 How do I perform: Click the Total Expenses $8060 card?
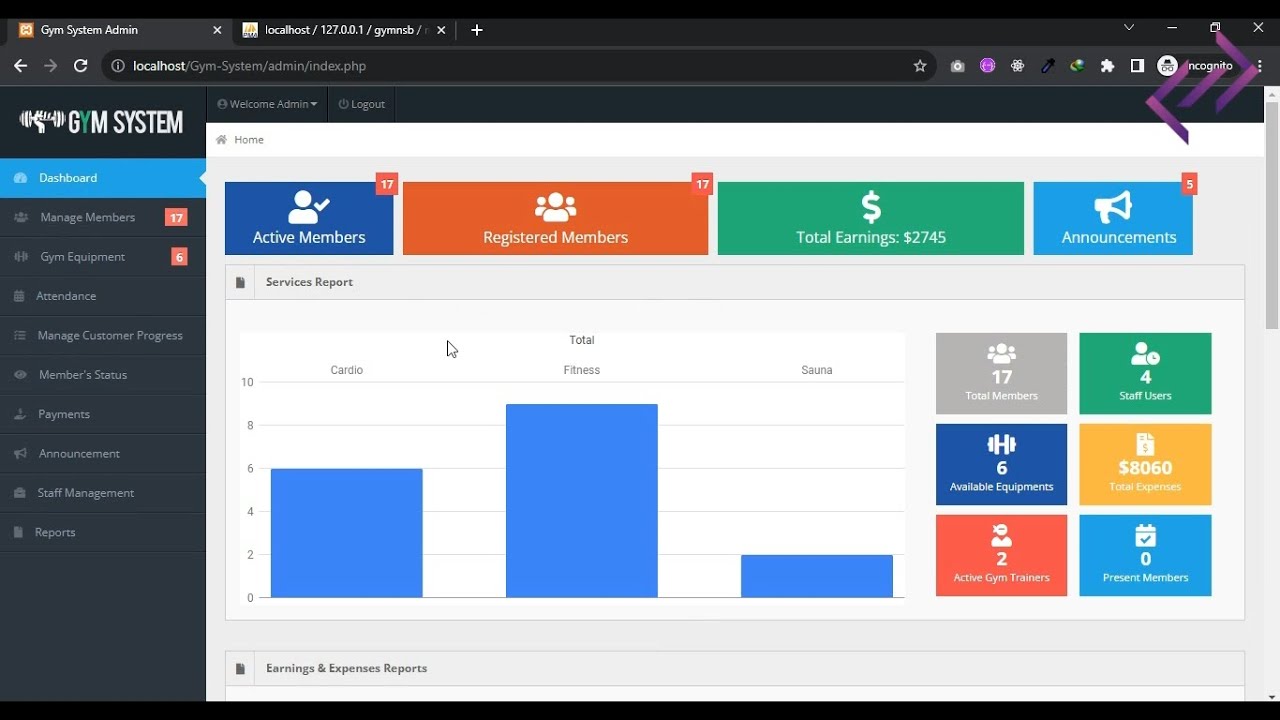1145,465
